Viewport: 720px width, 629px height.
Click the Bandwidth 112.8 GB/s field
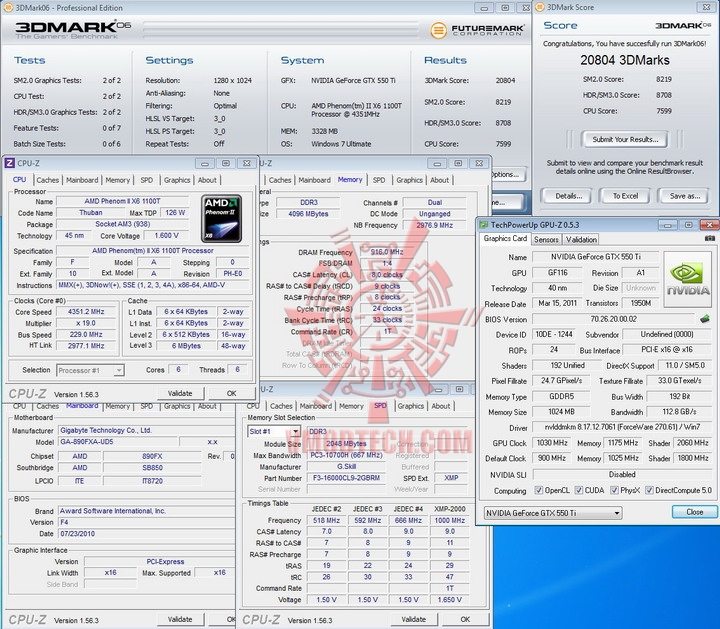point(679,412)
